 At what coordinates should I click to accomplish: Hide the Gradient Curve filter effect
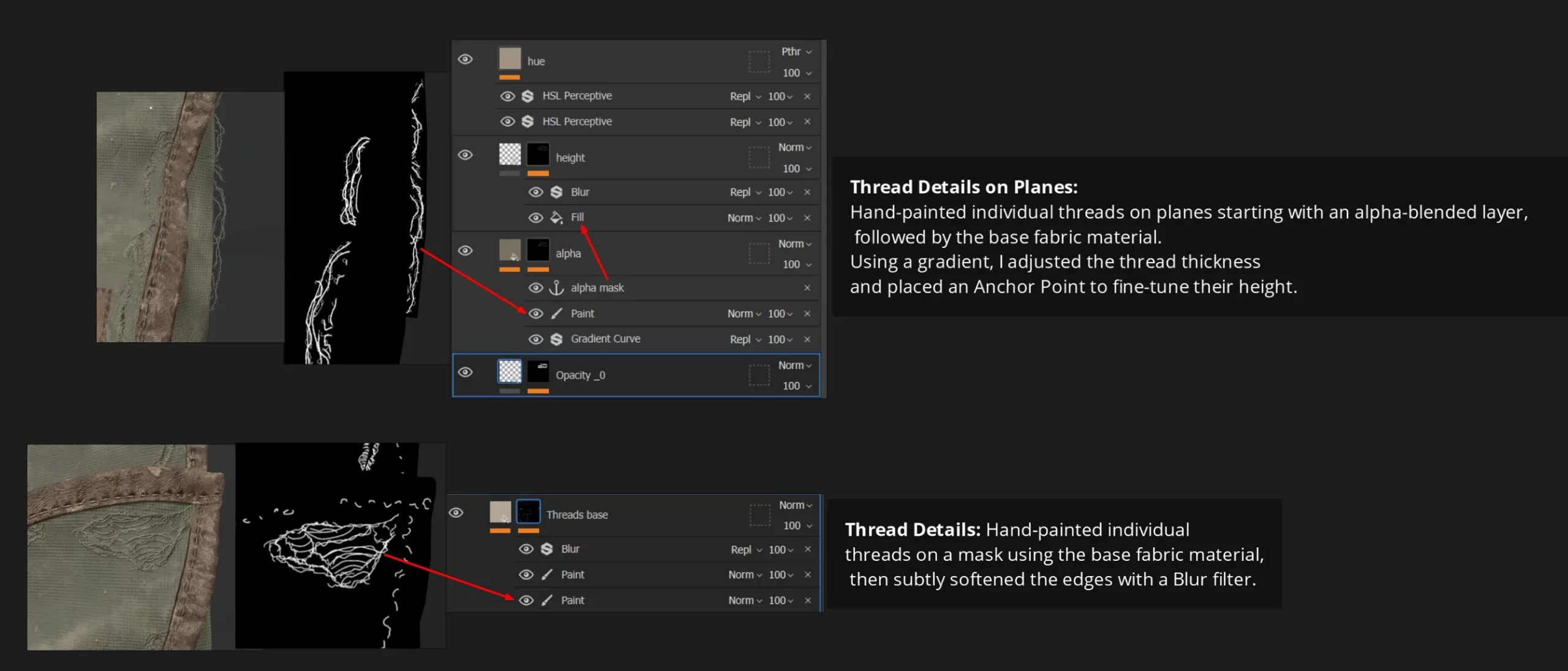pos(536,339)
